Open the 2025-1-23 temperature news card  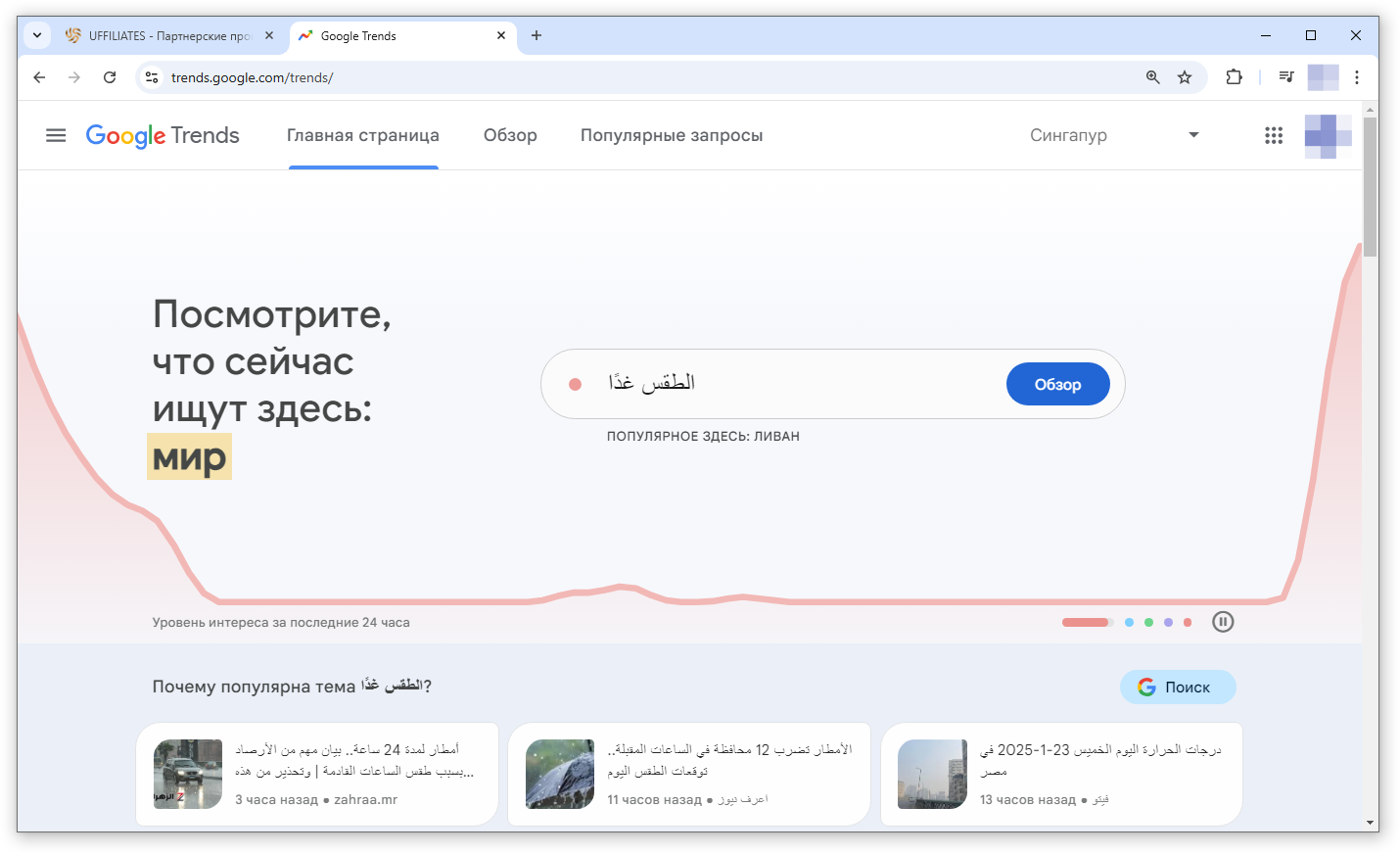click(x=1061, y=775)
